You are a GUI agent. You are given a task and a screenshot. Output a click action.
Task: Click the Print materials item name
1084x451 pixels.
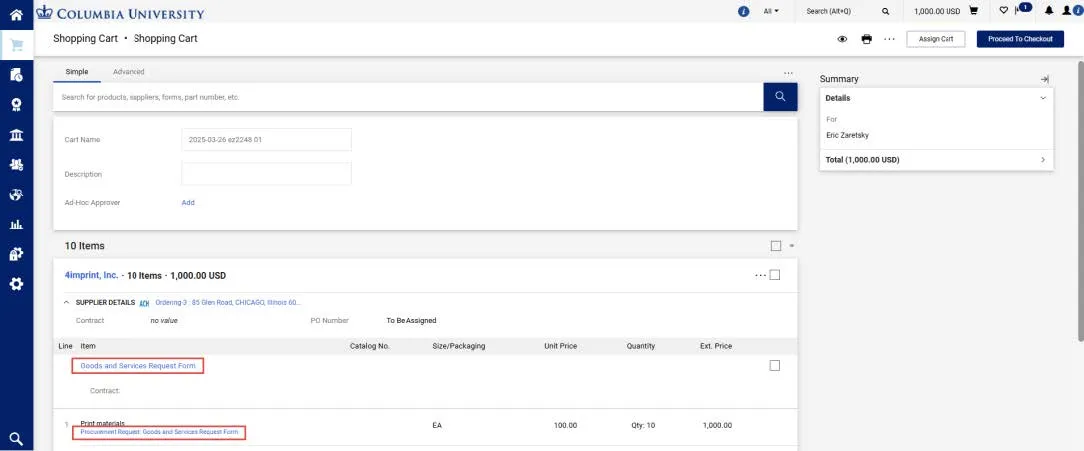tap(103, 423)
